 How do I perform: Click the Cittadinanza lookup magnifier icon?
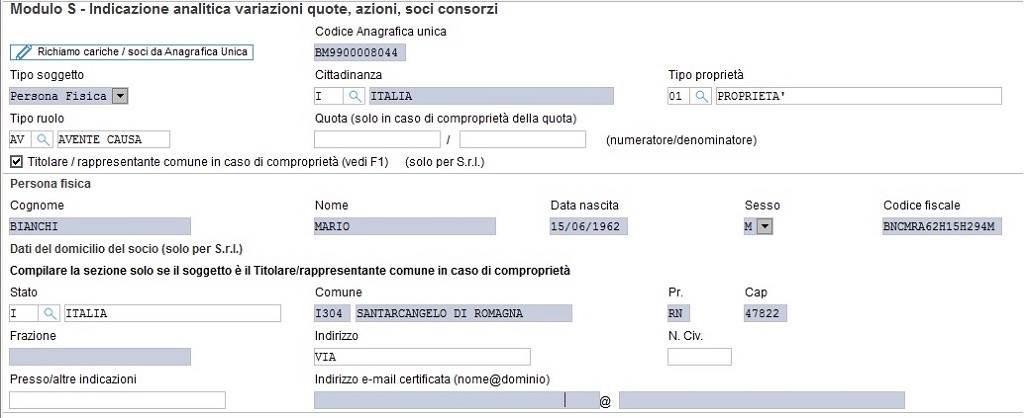[355, 96]
